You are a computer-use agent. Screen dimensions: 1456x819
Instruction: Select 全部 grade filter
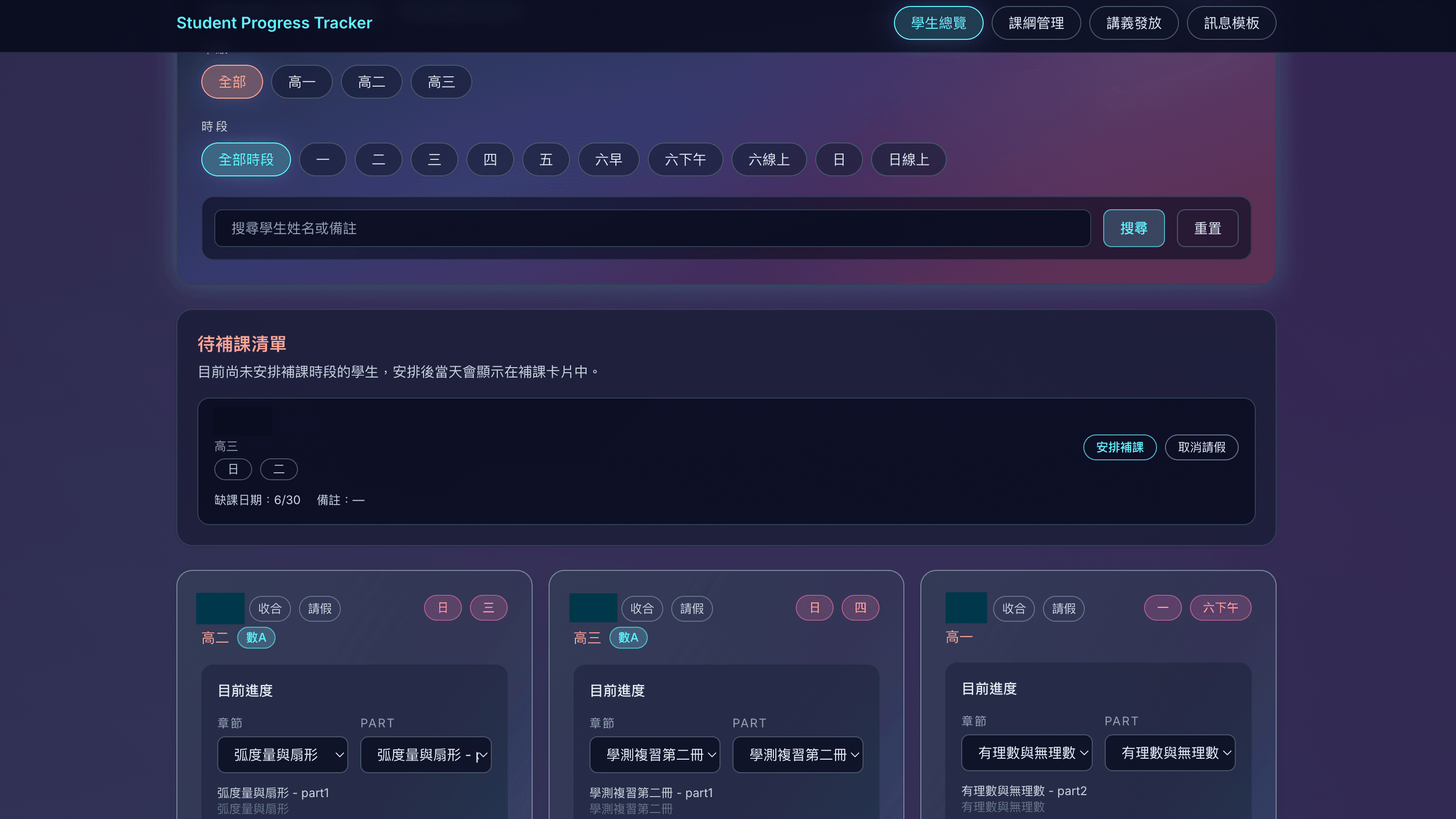pyautogui.click(x=232, y=82)
